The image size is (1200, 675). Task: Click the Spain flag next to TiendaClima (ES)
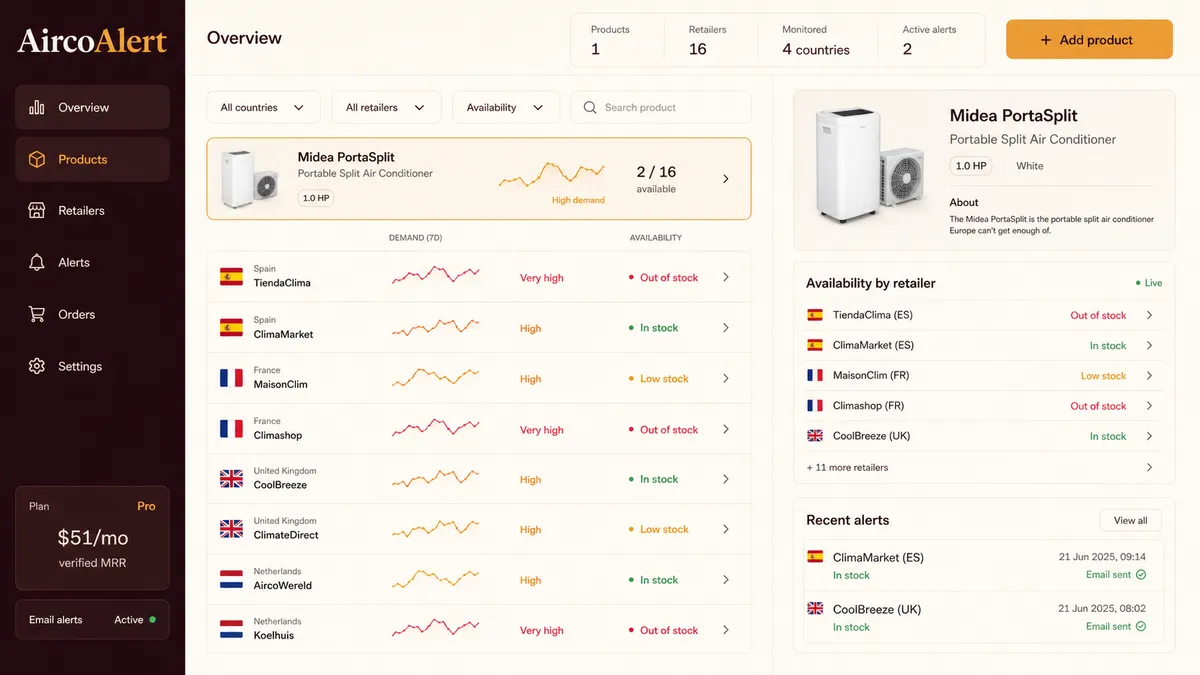coord(815,315)
